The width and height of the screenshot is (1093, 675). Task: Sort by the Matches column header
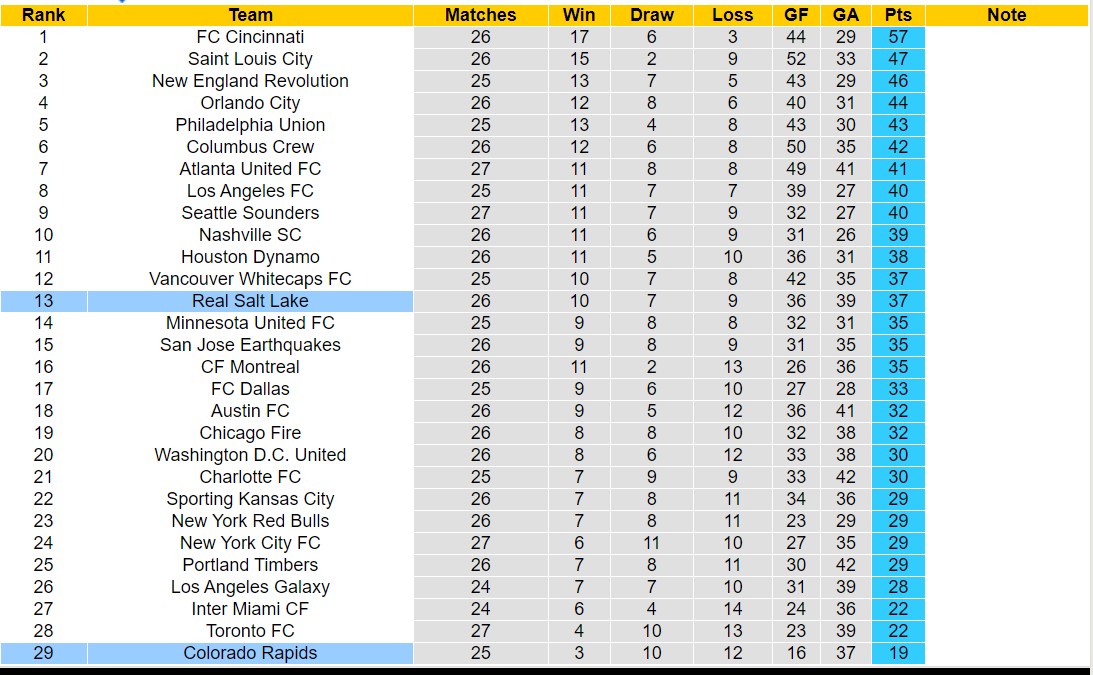click(x=480, y=15)
